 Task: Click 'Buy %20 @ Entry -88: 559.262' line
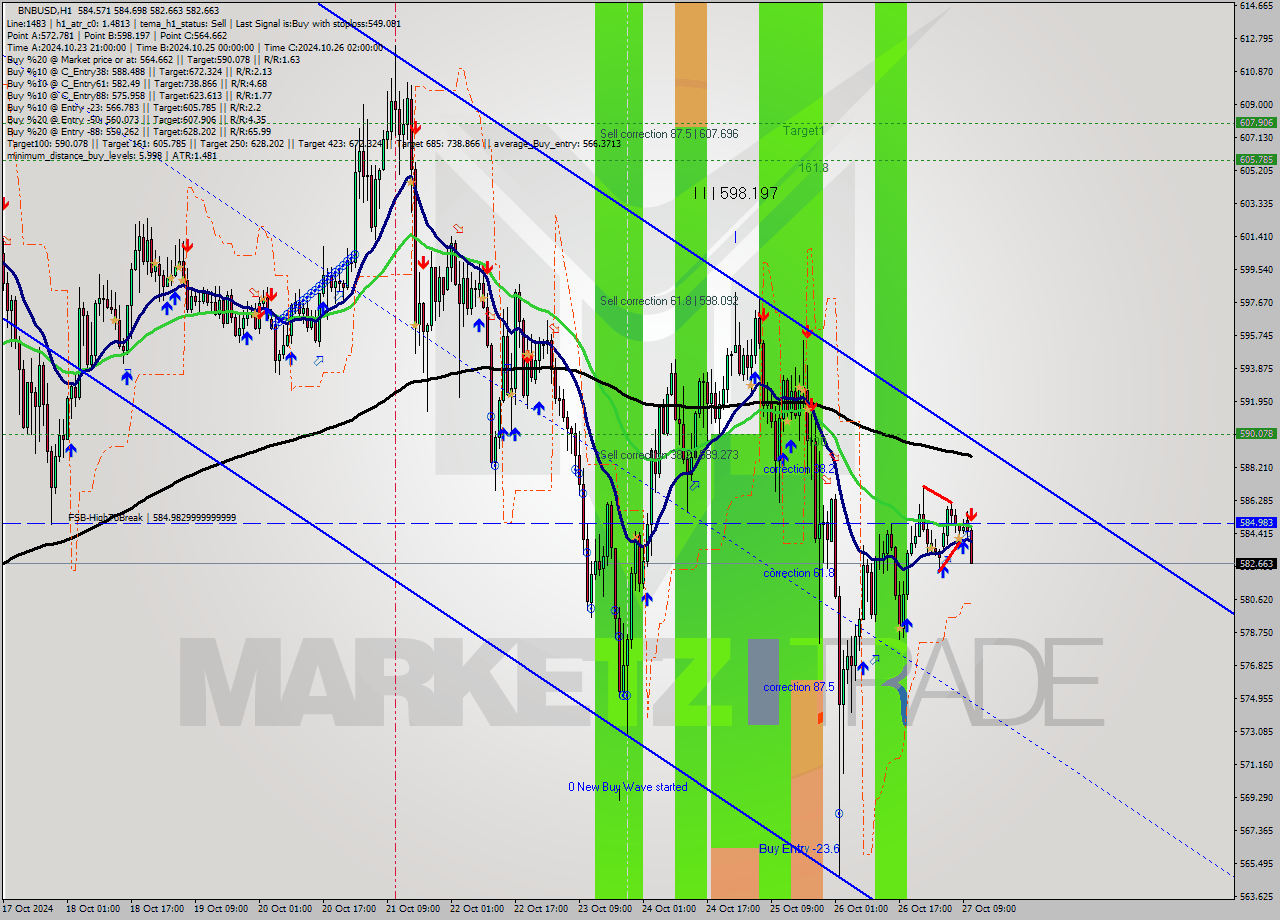(139, 131)
